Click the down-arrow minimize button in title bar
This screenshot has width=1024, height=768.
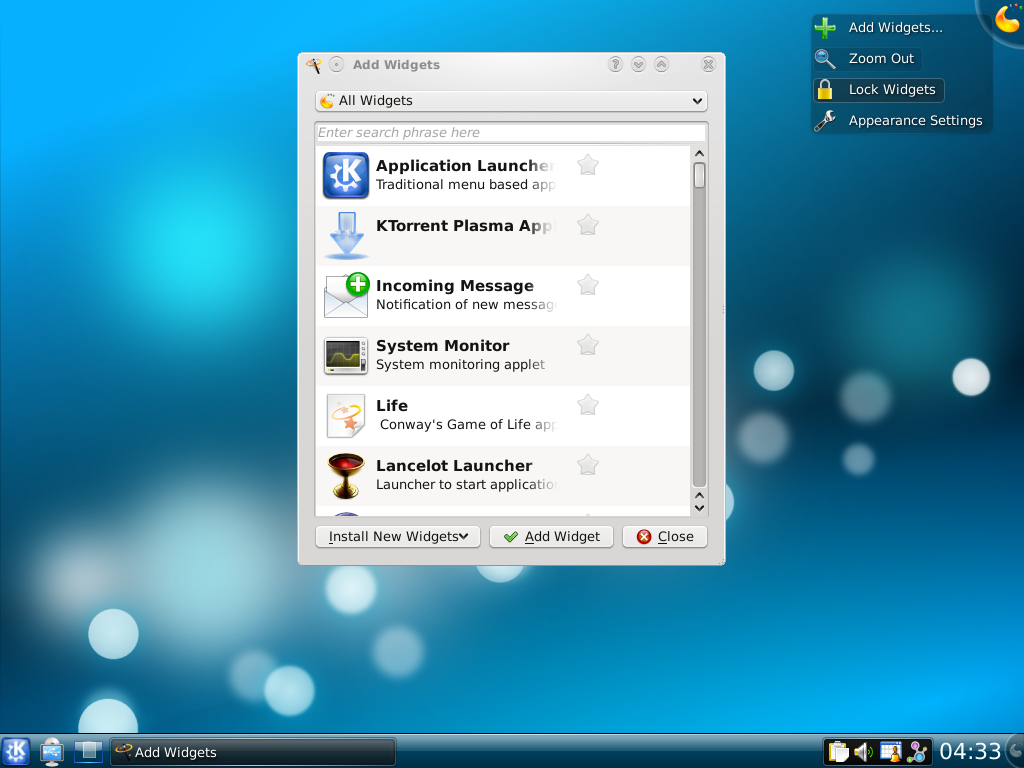coord(639,64)
